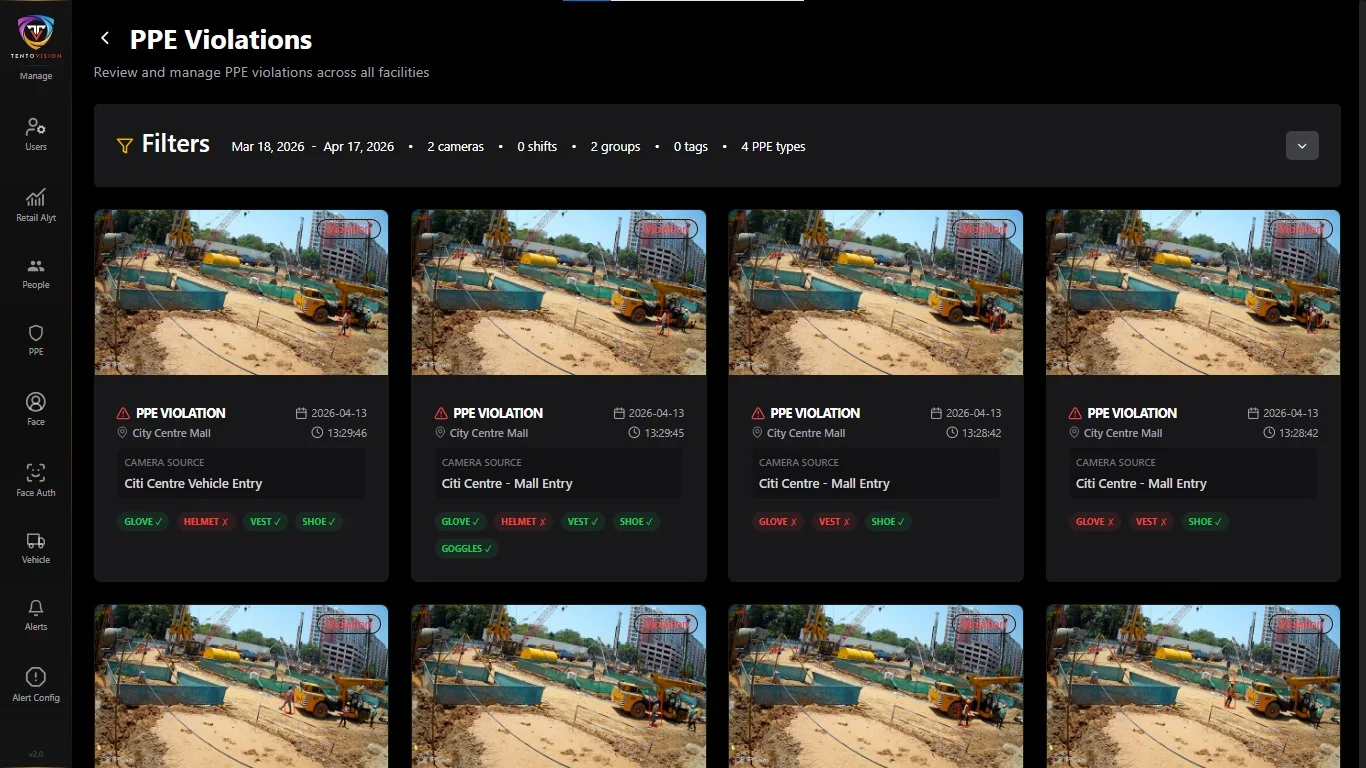Screen dimensions: 1366x768
Task: Open Retail Alyt analytics from the sidebar
Action: (x=36, y=205)
